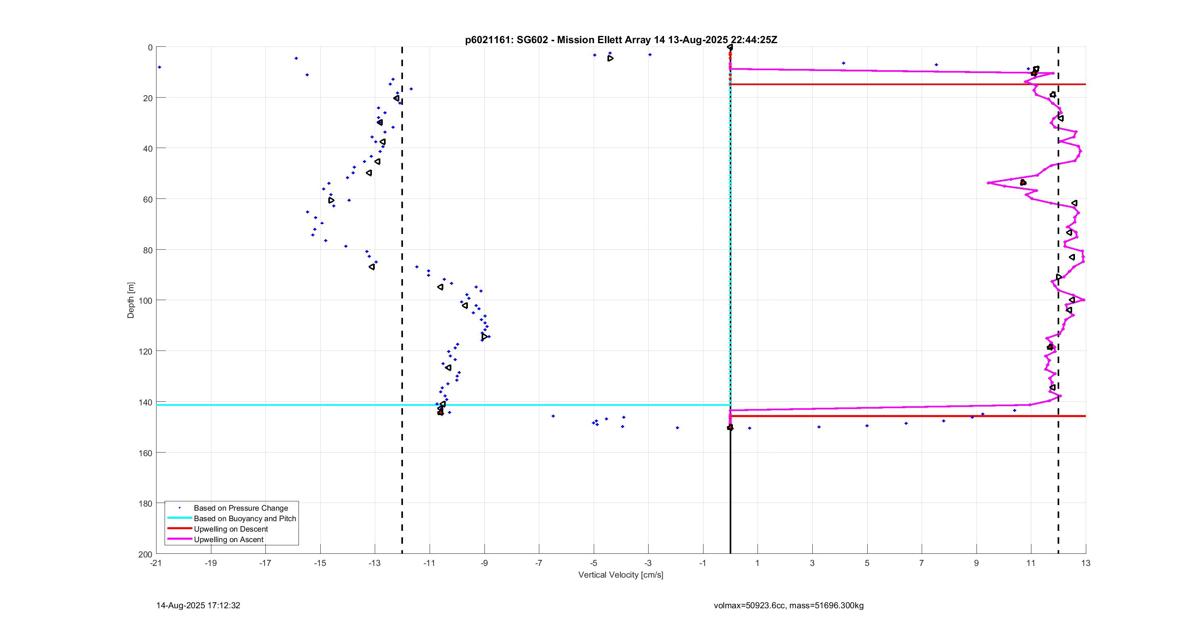Image resolution: width=1200 pixels, height=622 pixels.
Task: Select the 'Depth [m]' y-axis label
Action: tap(131, 300)
